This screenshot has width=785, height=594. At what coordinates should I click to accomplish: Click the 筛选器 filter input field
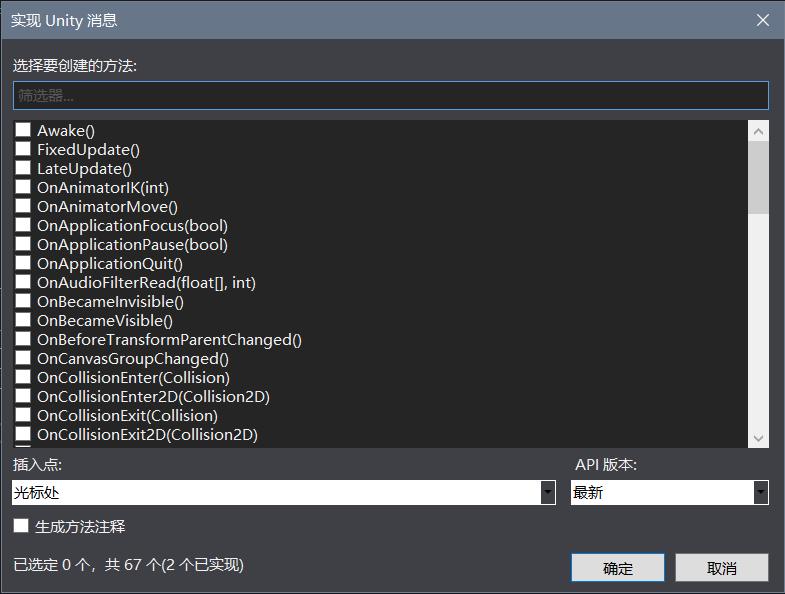[390, 95]
